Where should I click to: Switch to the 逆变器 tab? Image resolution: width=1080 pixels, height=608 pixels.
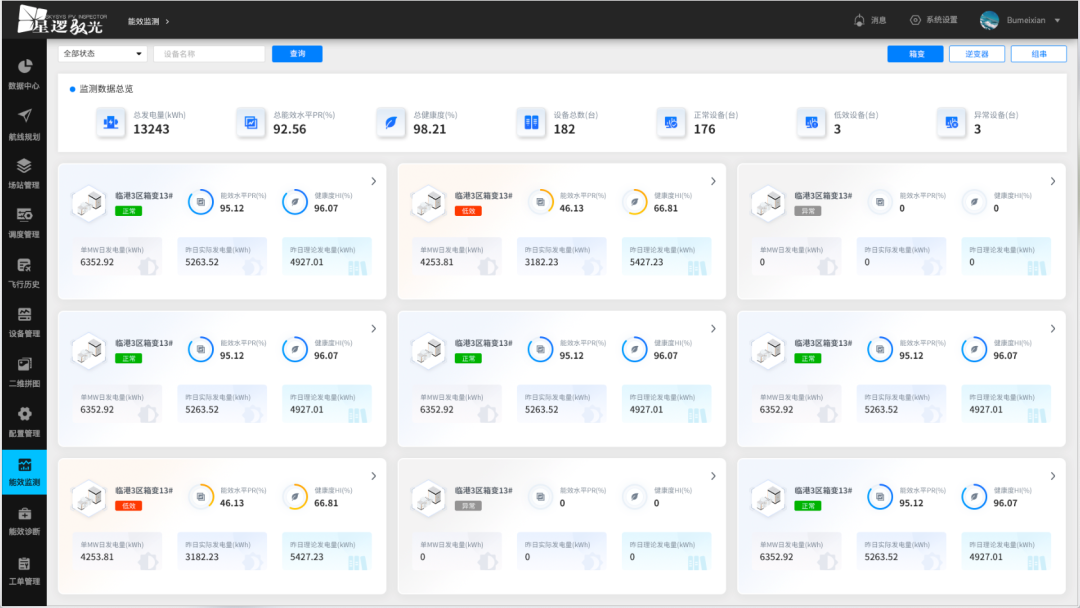[977, 54]
